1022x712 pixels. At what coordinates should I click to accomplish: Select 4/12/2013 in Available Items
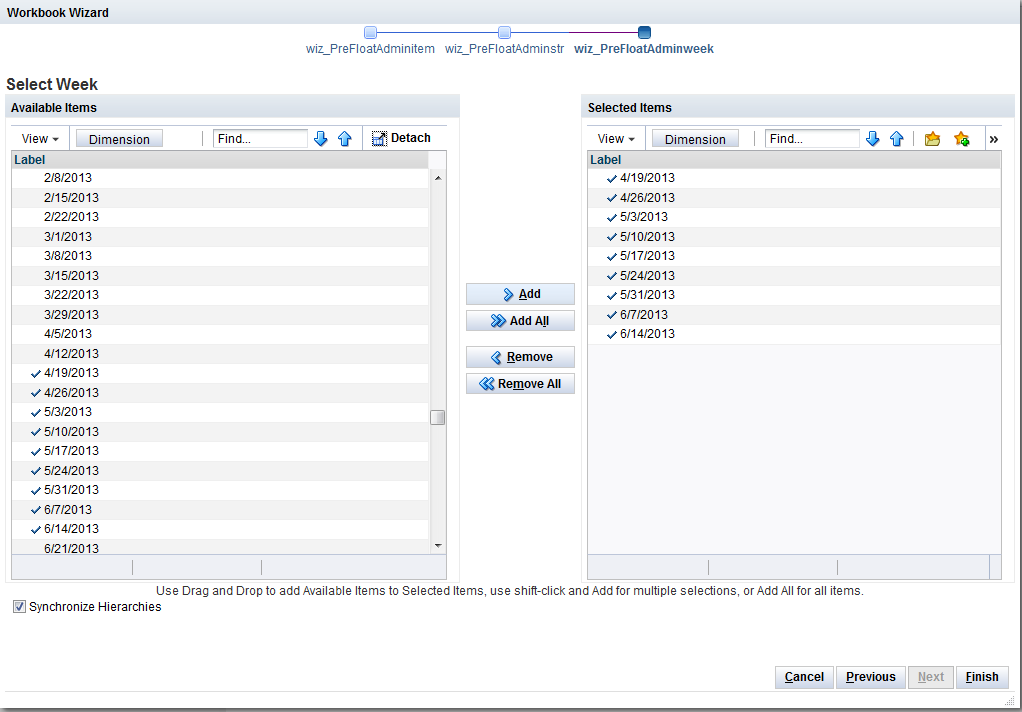pyautogui.click(x=220, y=354)
